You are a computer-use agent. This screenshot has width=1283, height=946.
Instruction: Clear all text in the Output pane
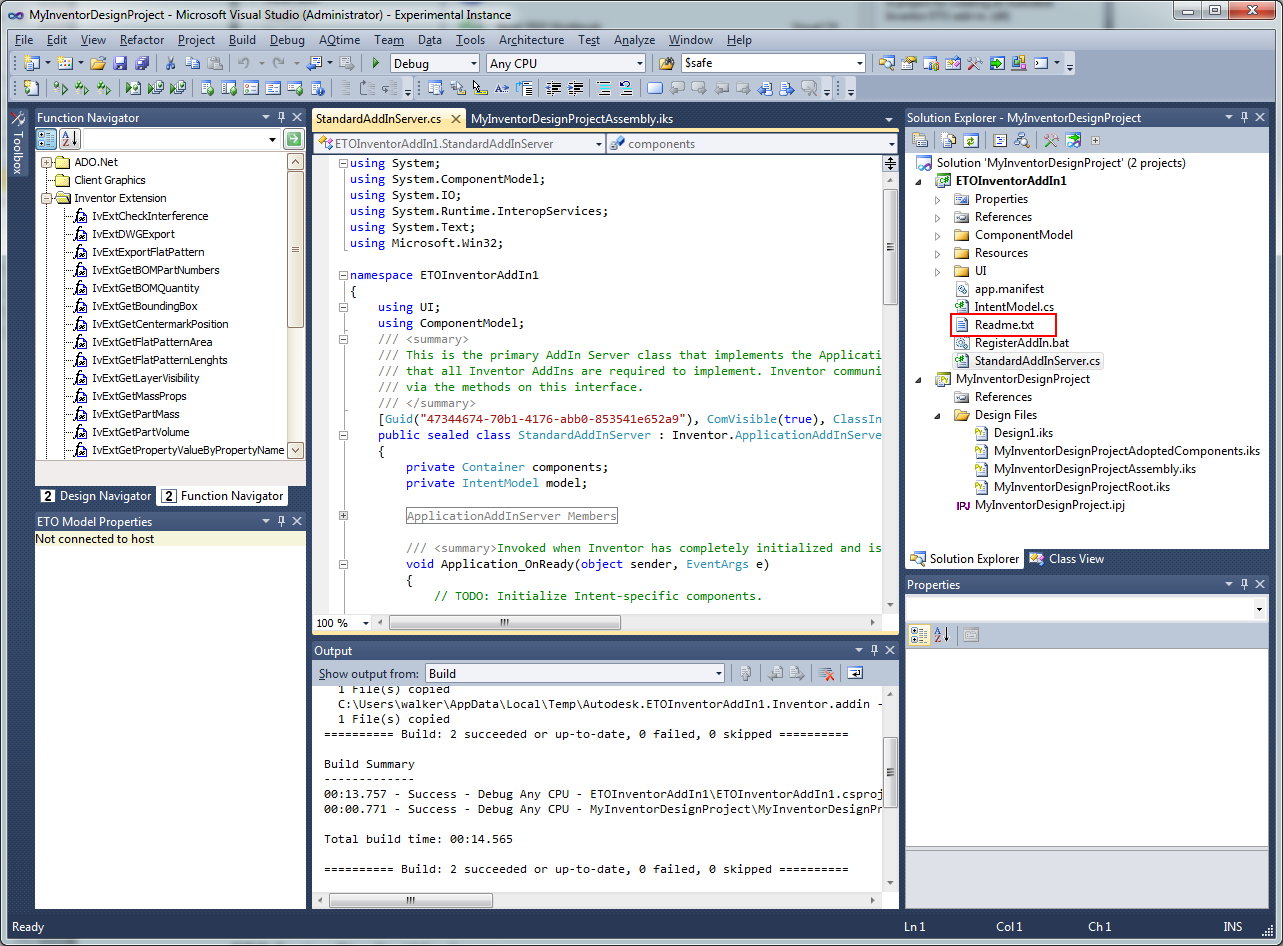pyautogui.click(x=827, y=674)
